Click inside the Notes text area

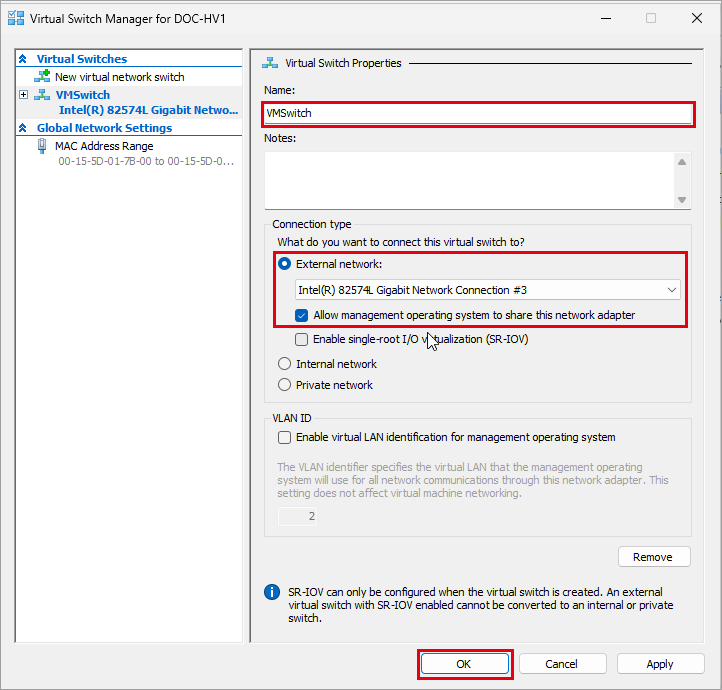[x=468, y=180]
